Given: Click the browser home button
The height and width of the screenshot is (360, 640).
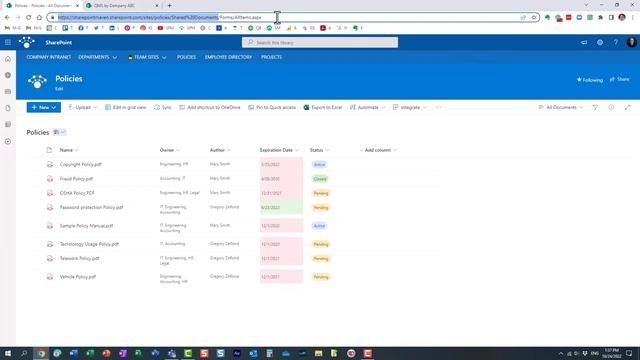Looking at the screenshot, I should [39, 18].
